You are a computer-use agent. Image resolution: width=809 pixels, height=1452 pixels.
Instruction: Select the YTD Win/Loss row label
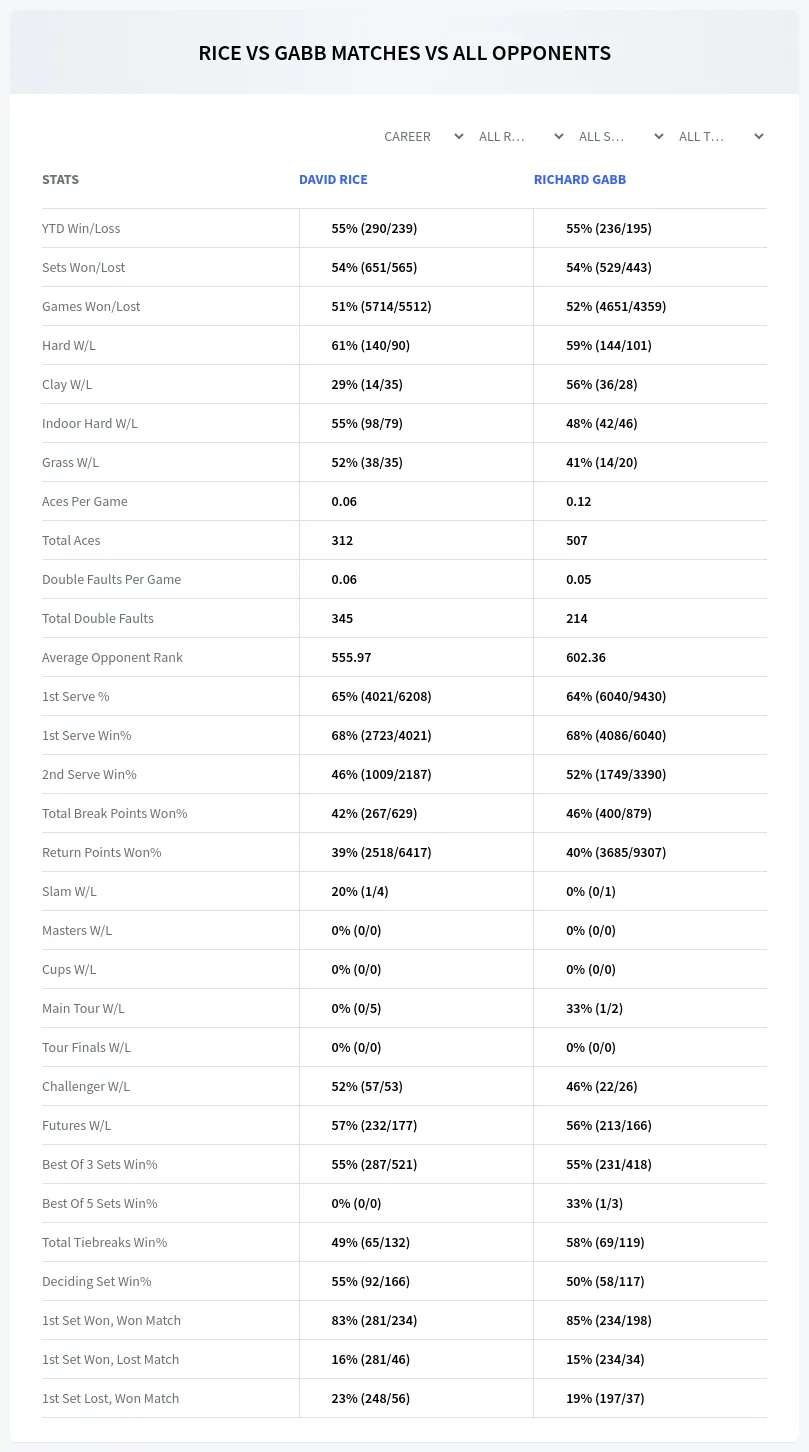click(81, 228)
